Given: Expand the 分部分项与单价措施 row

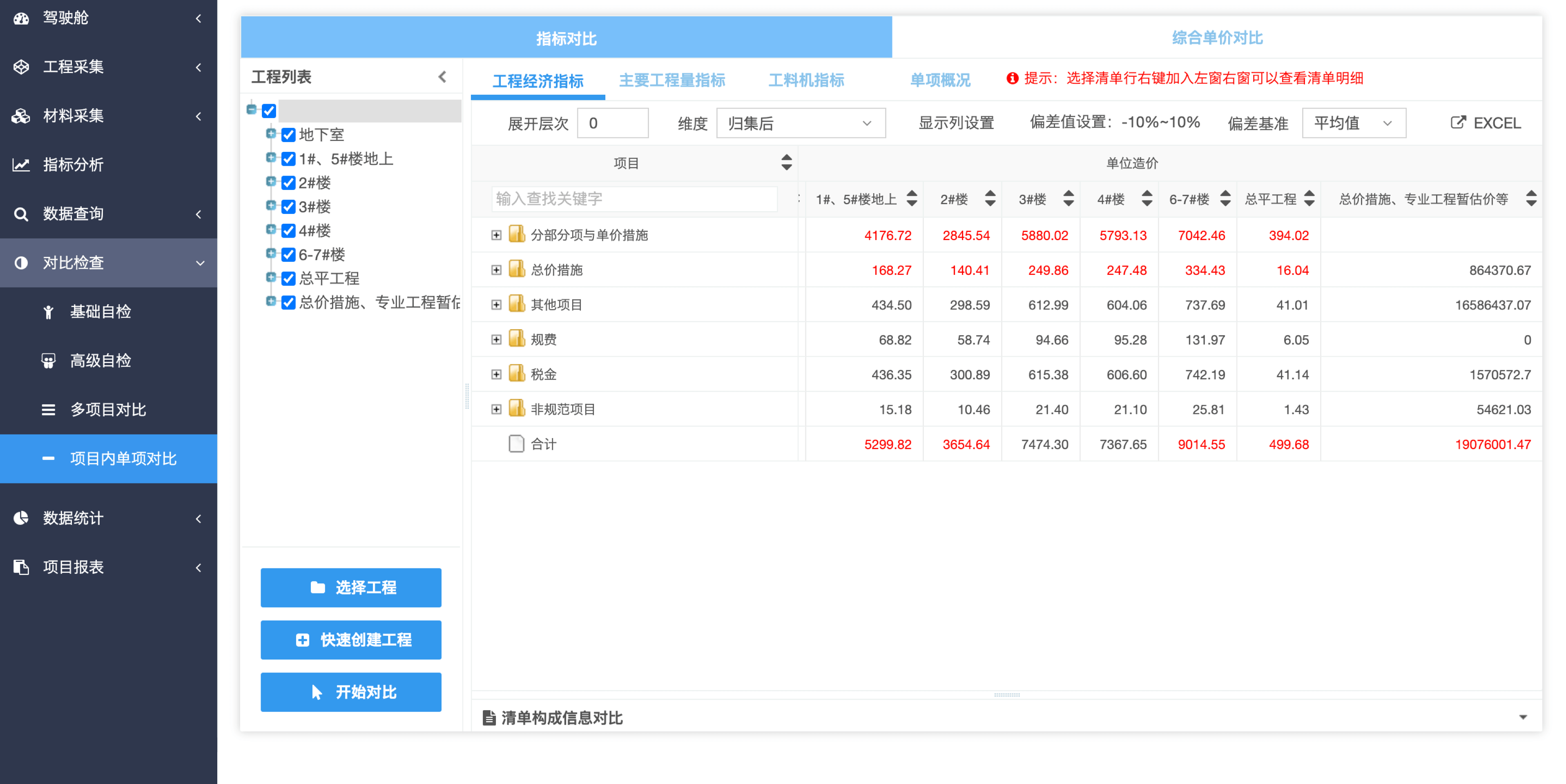Looking at the screenshot, I should point(496,235).
